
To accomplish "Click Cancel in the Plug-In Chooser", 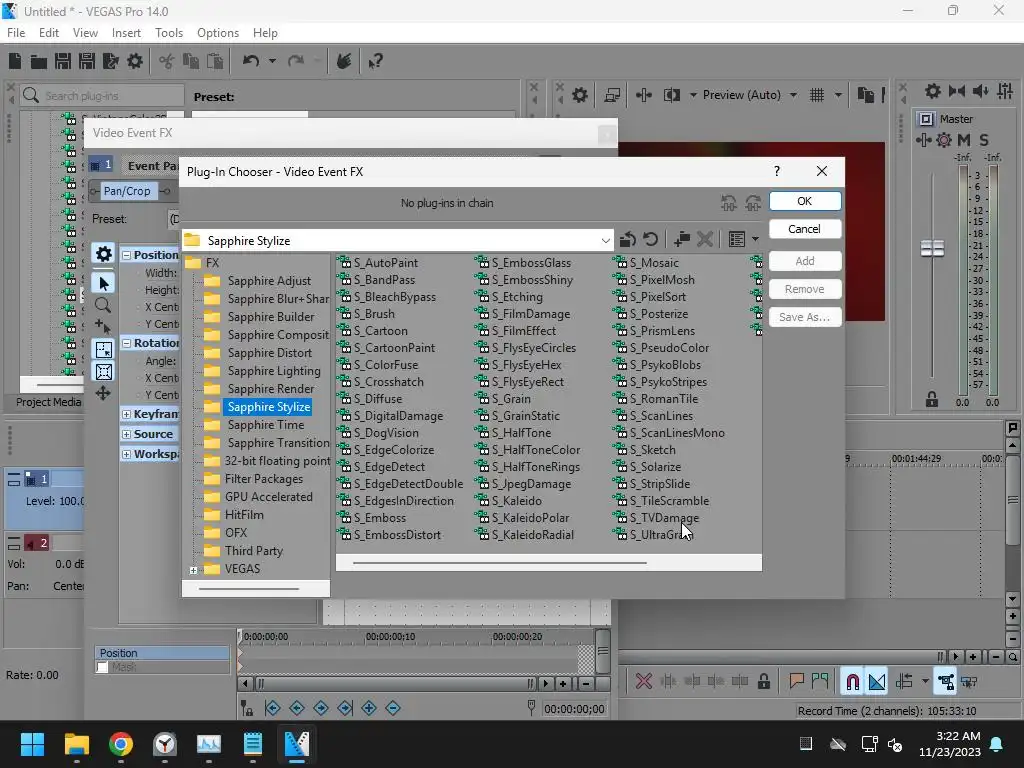I will [805, 229].
